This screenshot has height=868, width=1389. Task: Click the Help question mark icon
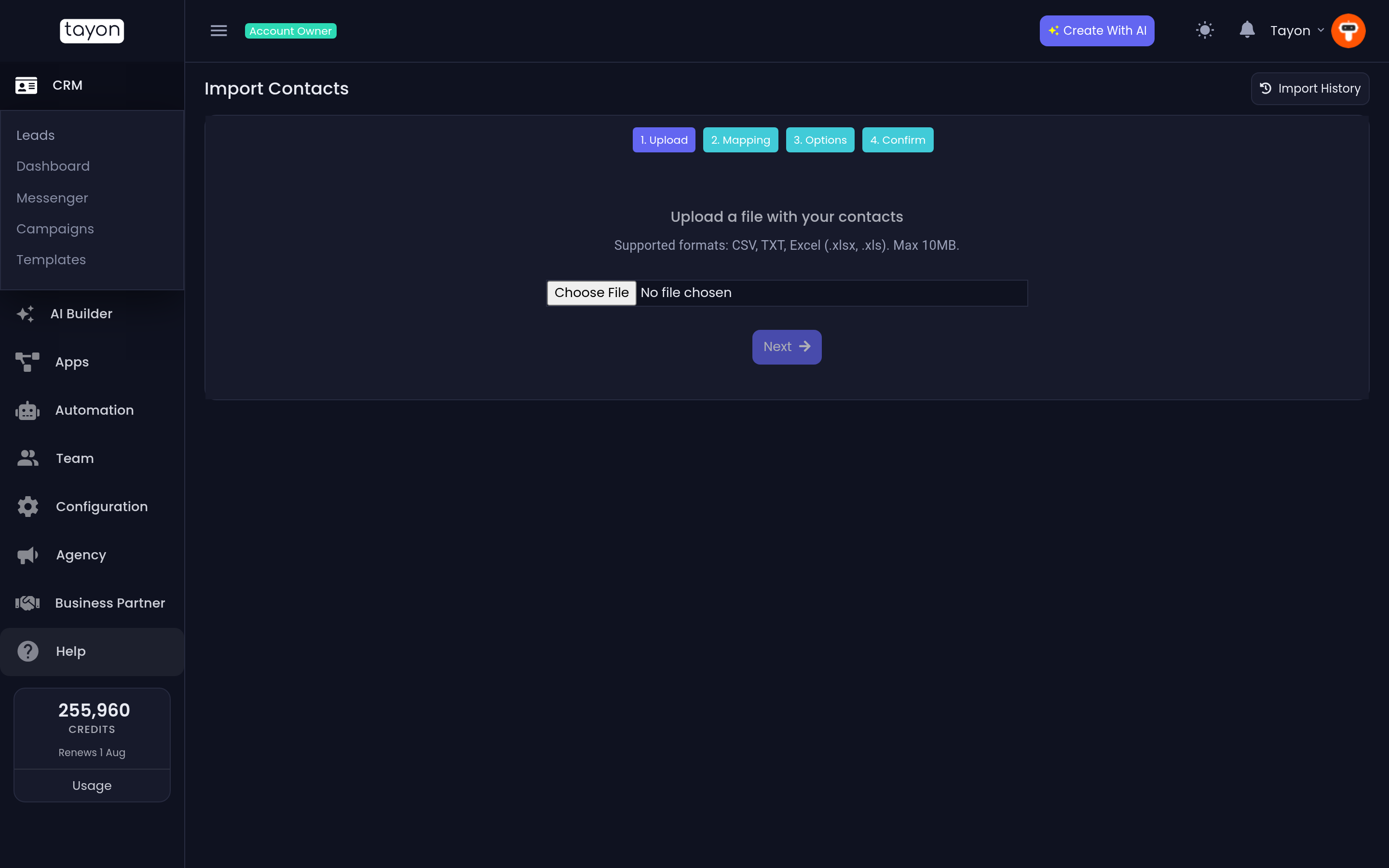(x=27, y=651)
